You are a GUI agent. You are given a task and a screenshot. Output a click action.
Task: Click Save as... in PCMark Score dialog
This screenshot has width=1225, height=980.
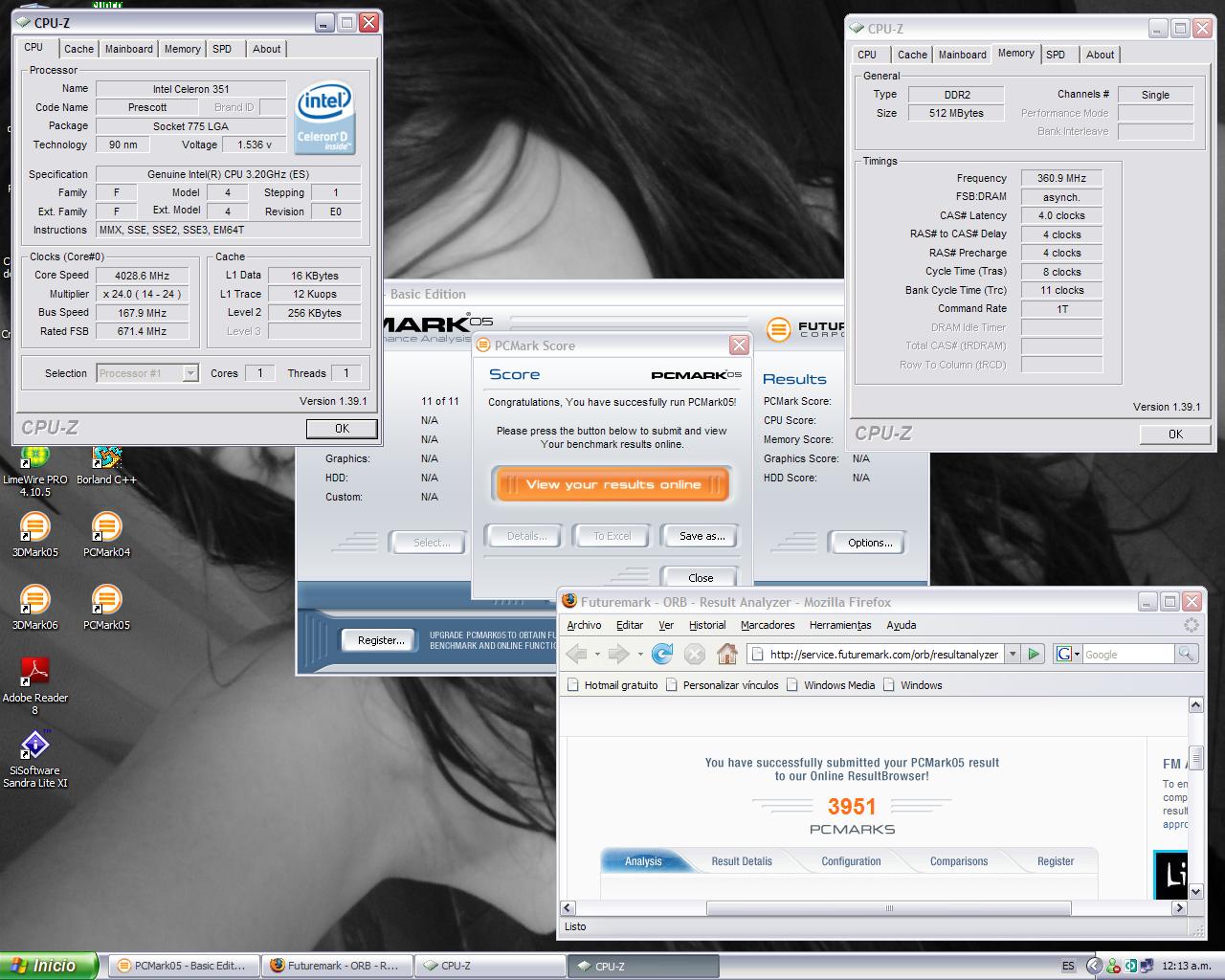pos(702,536)
